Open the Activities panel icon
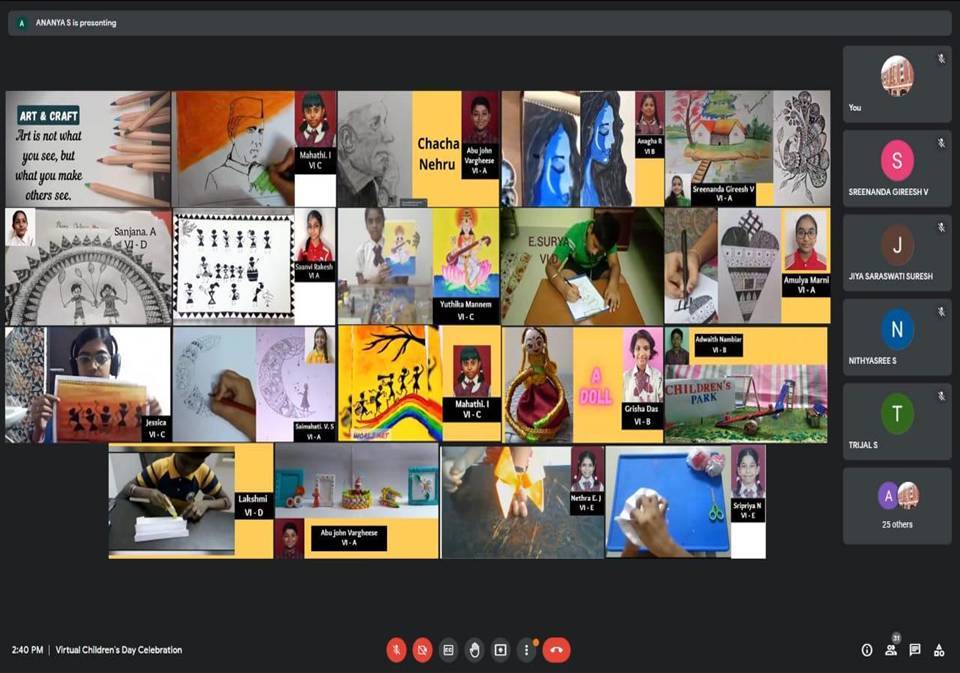Image resolution: width=960 pixels, height=673 pixels. (939, 650)
